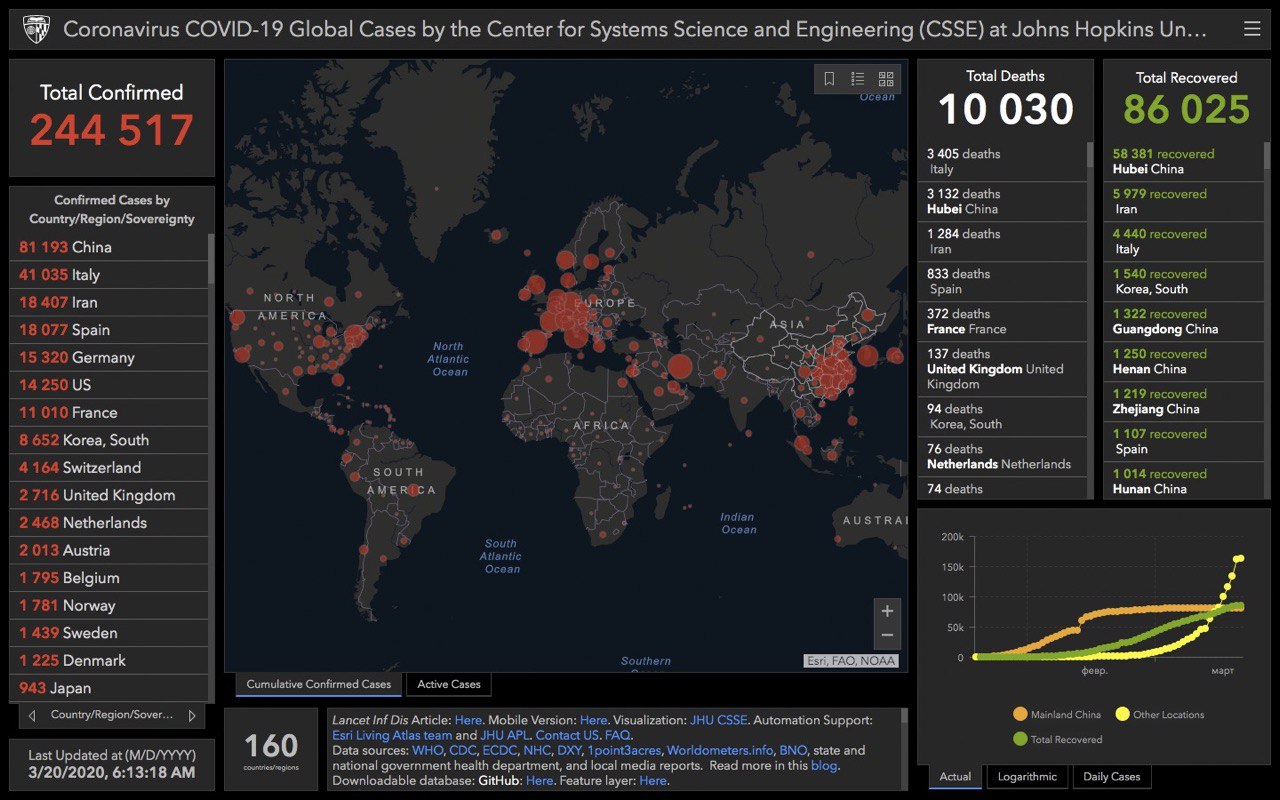
Task: Go to previous country list page arrow
Action: pos(32,715)
